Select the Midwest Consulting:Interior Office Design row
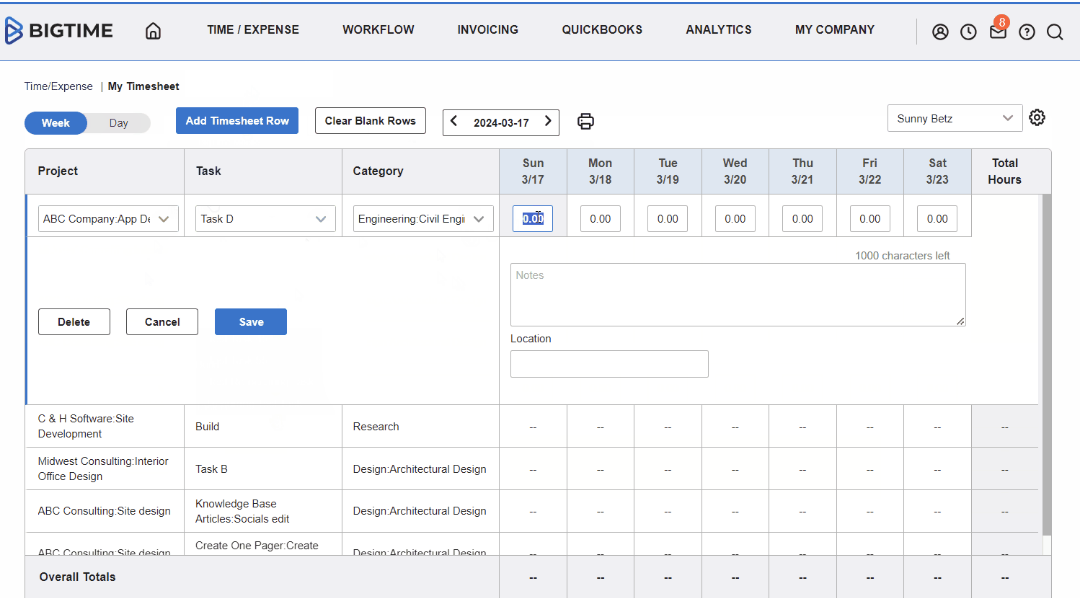1084x598 pixels. pos(532,469)
